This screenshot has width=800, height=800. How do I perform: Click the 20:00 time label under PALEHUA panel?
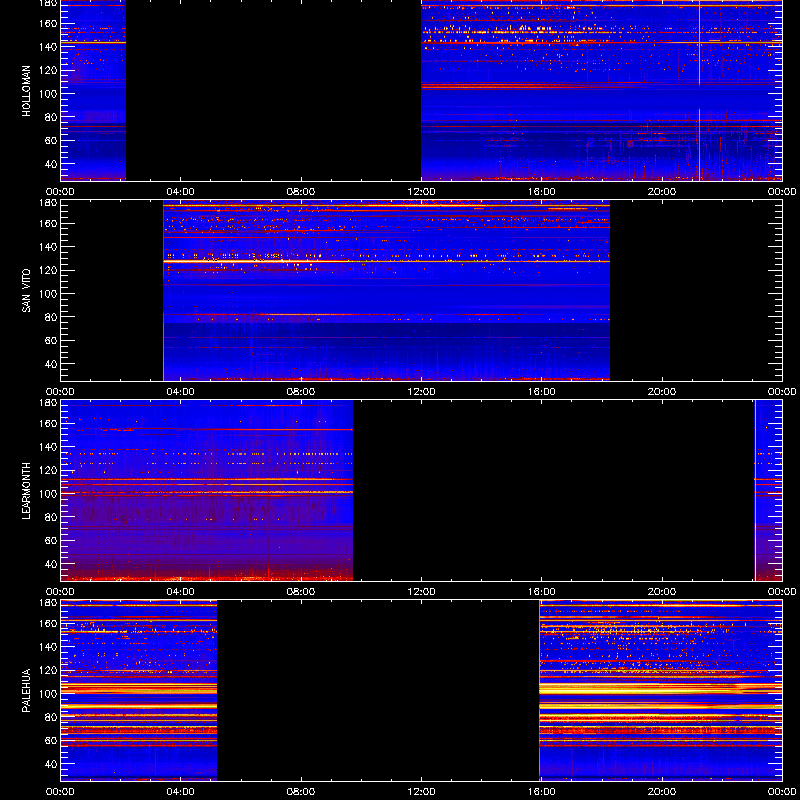(662, 792)
